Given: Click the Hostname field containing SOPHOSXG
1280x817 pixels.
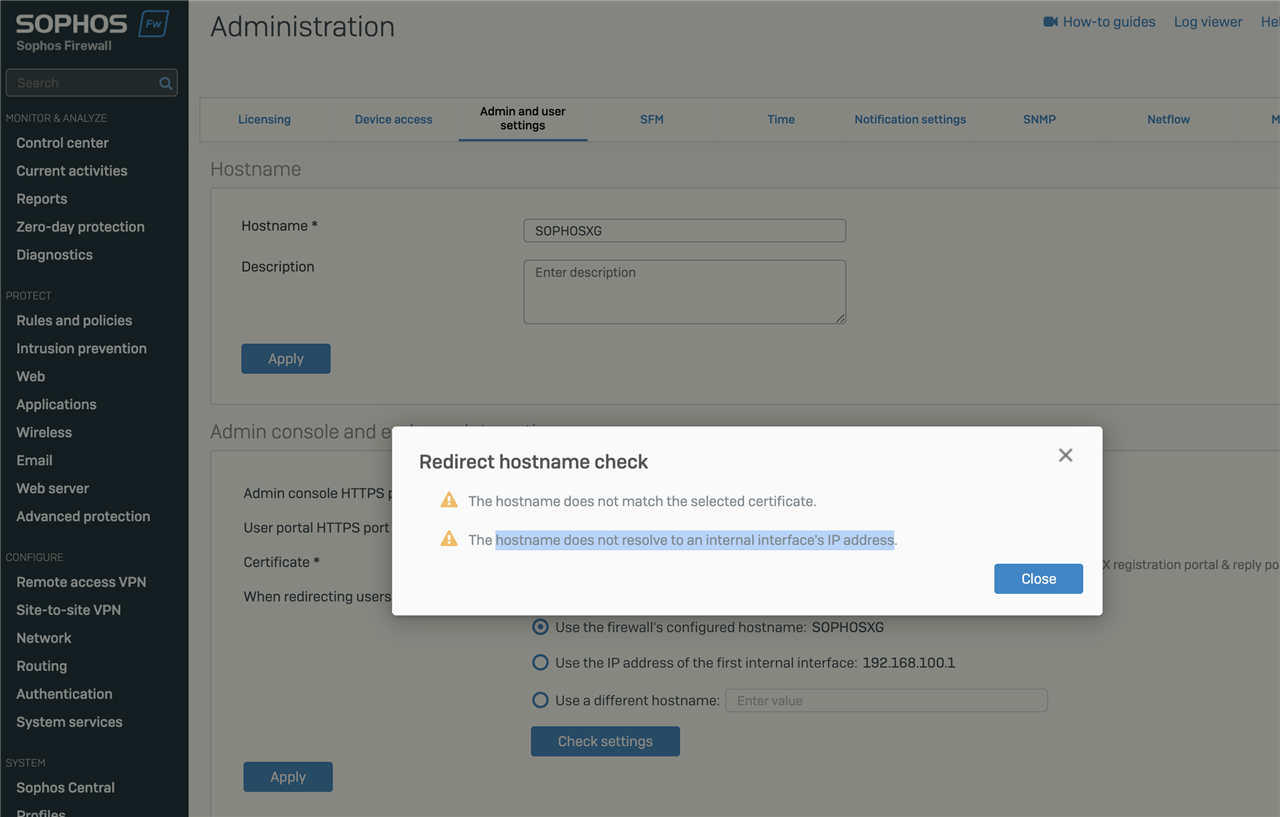Looking at the screenshot, I should [x=684, y=230].
